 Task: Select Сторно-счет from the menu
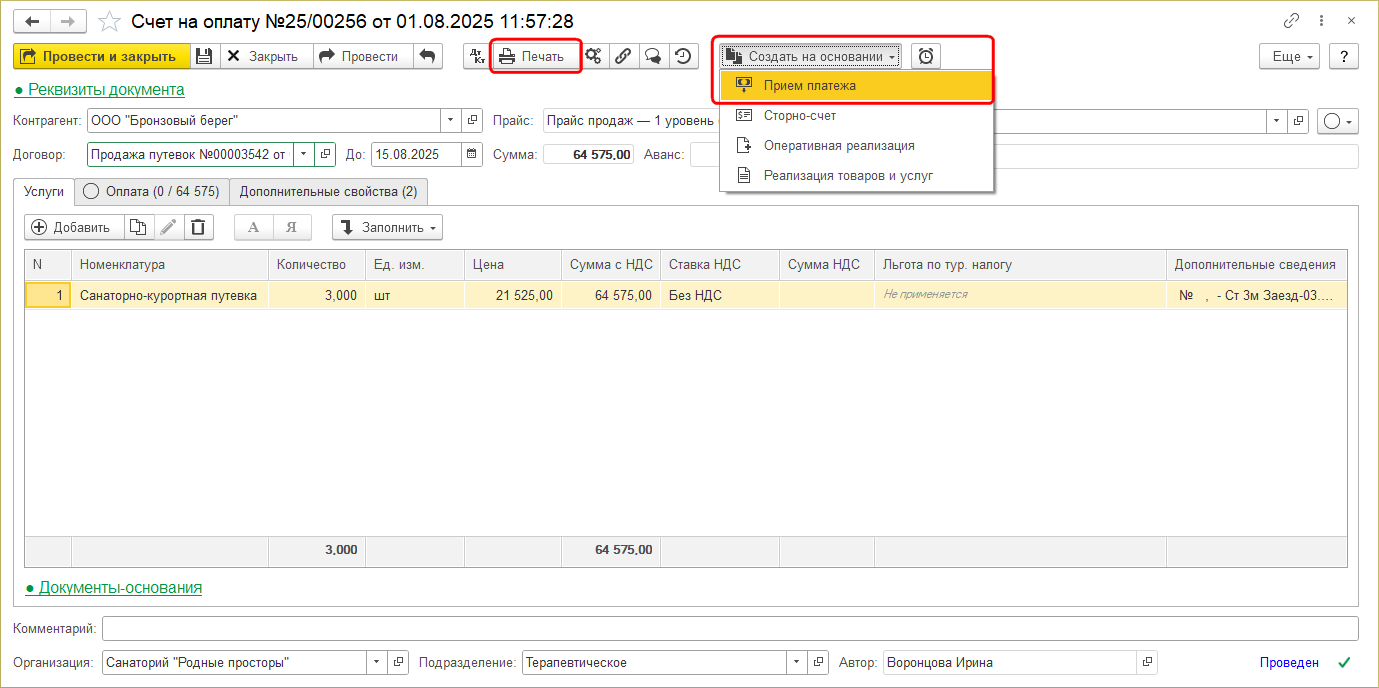[799, 115]
